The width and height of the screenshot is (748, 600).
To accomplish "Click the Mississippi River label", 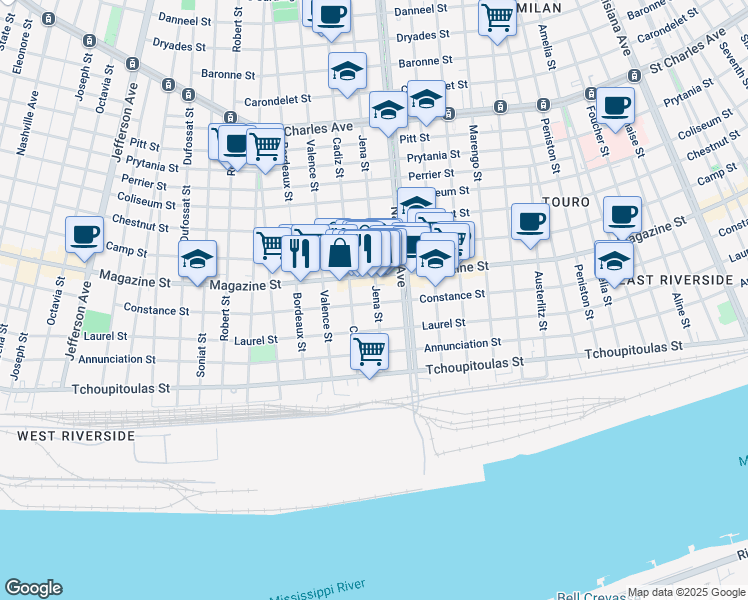I will click(x=318, y=591).
